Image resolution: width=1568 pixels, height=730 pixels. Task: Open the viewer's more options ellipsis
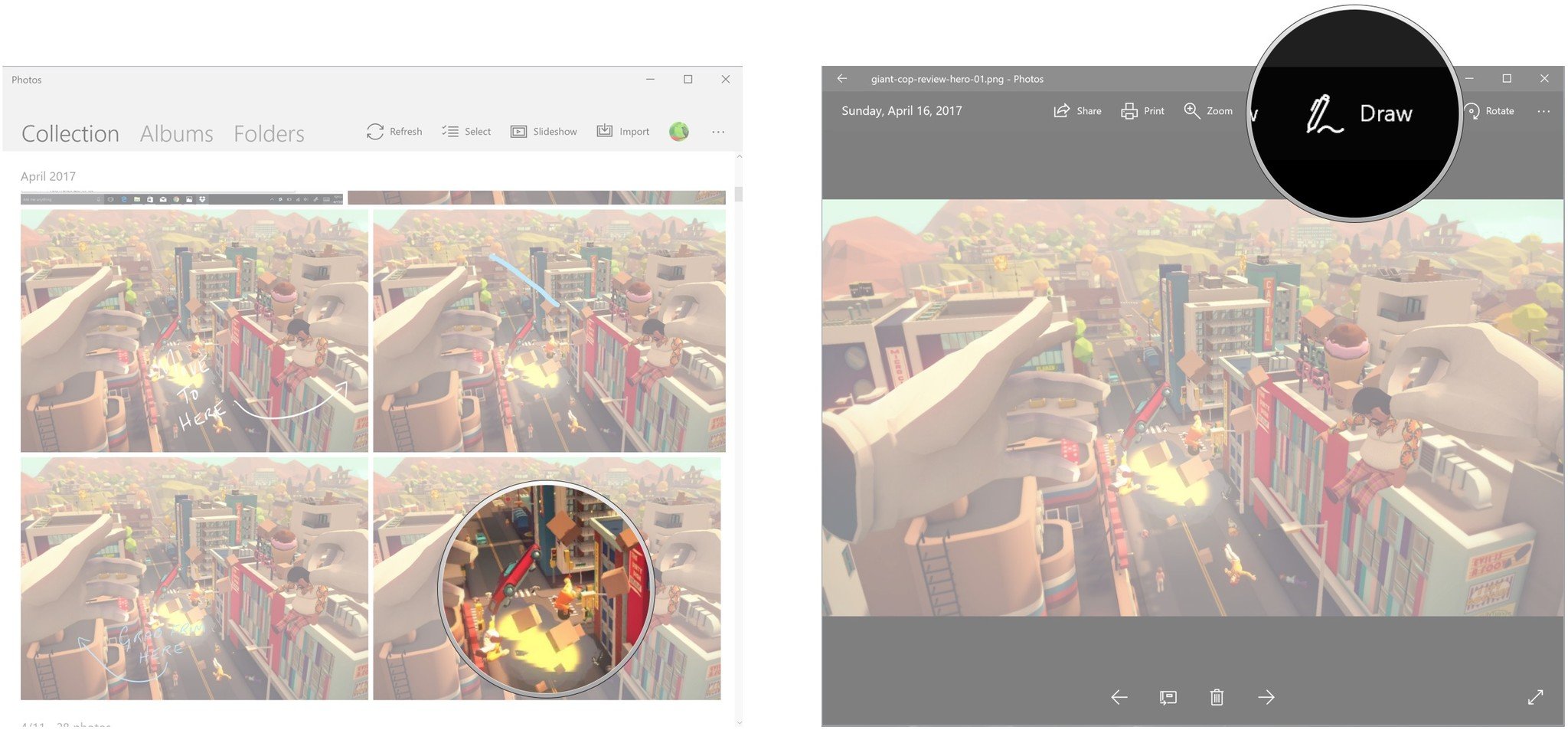coord(1543,111)
